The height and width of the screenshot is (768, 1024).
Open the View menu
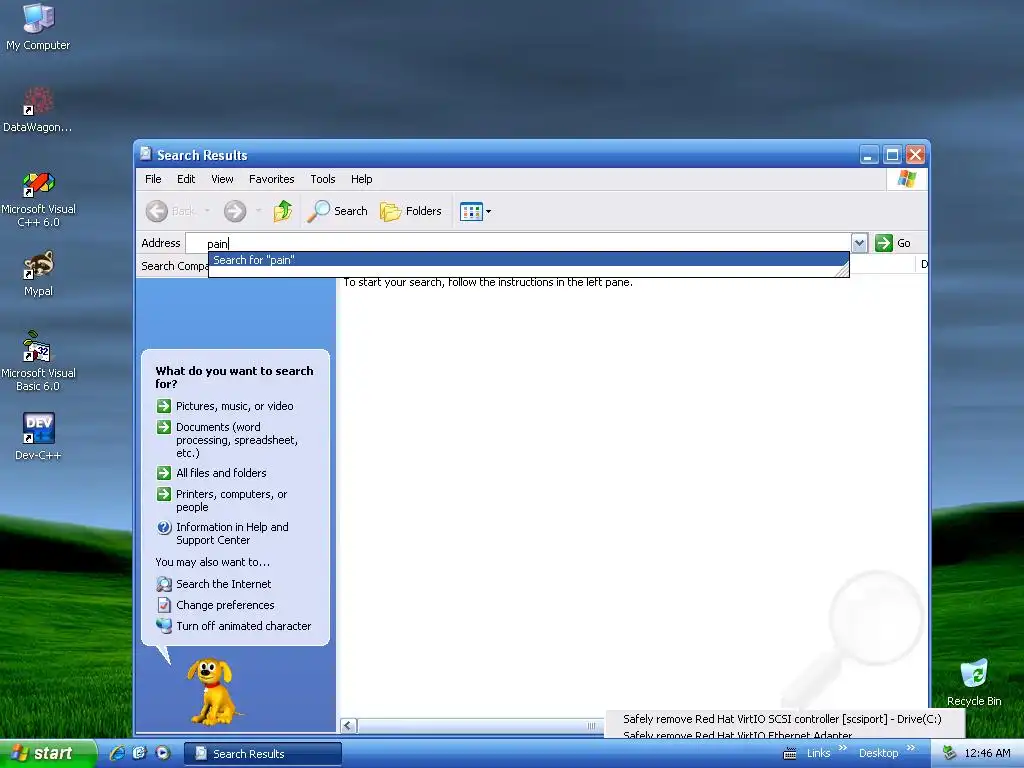click(x=222, y=179)
